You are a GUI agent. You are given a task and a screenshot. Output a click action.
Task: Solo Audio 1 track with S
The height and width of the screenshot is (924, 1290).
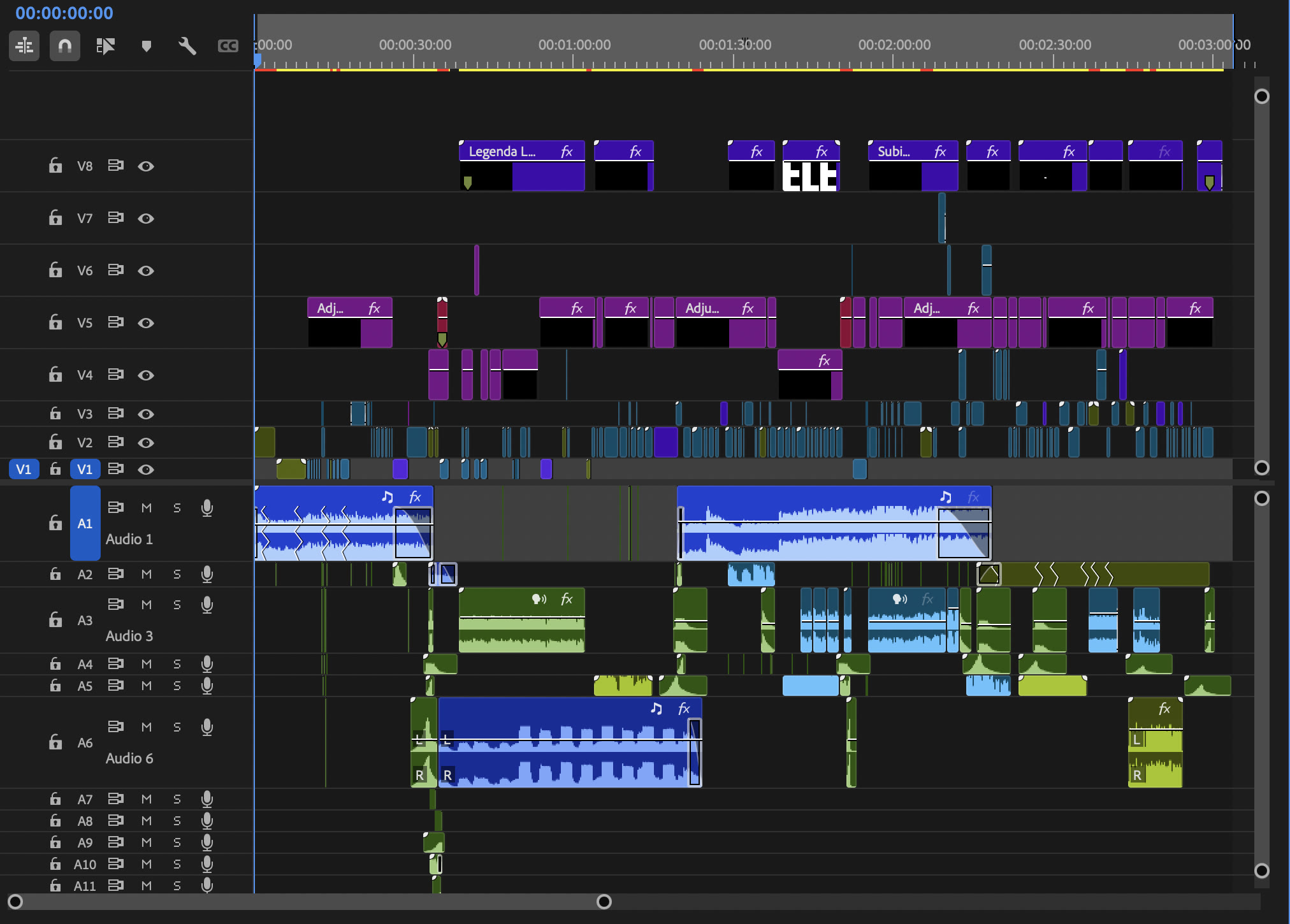point(177,508)
